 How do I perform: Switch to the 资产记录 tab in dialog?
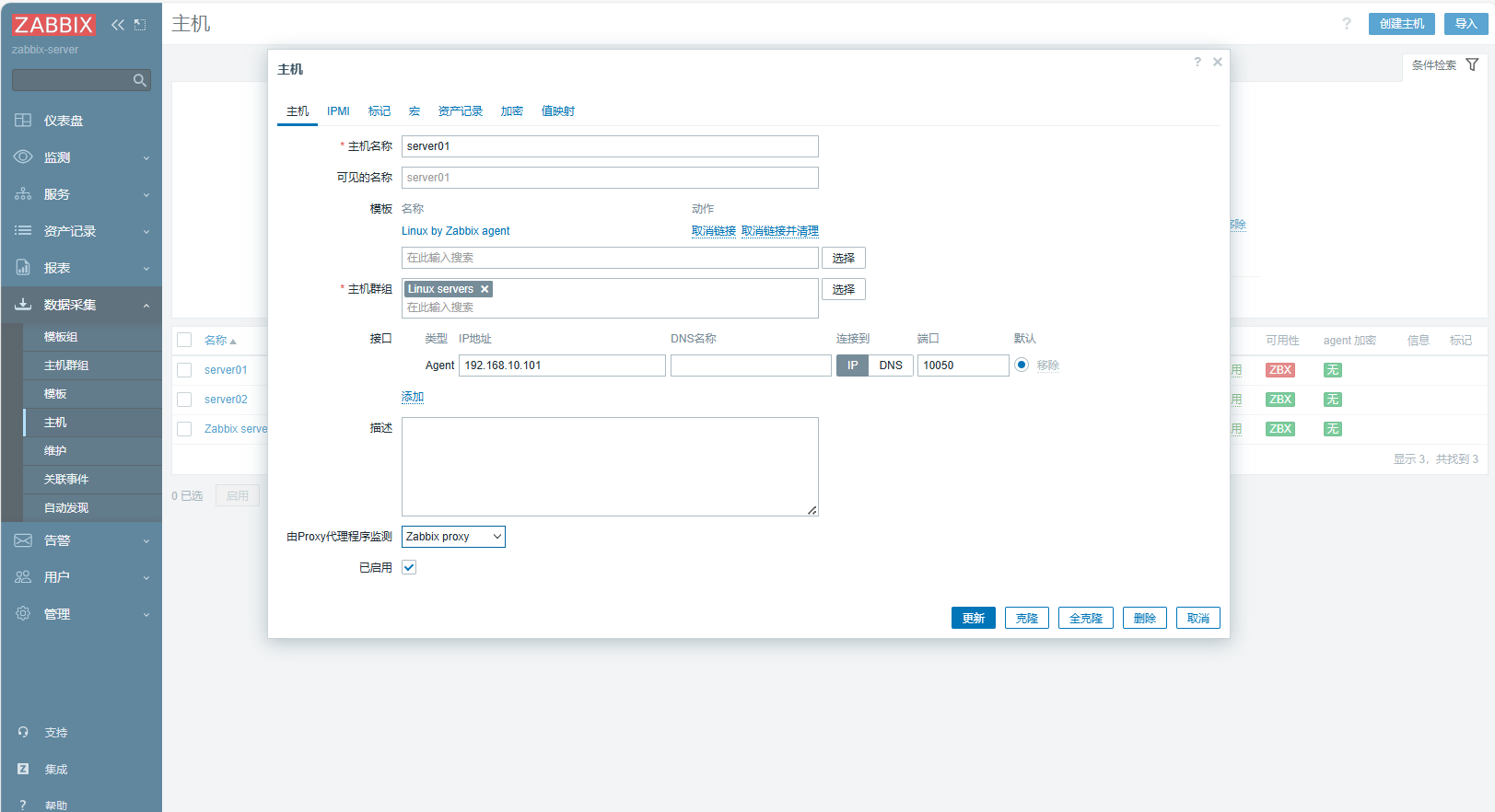point(461,111)
